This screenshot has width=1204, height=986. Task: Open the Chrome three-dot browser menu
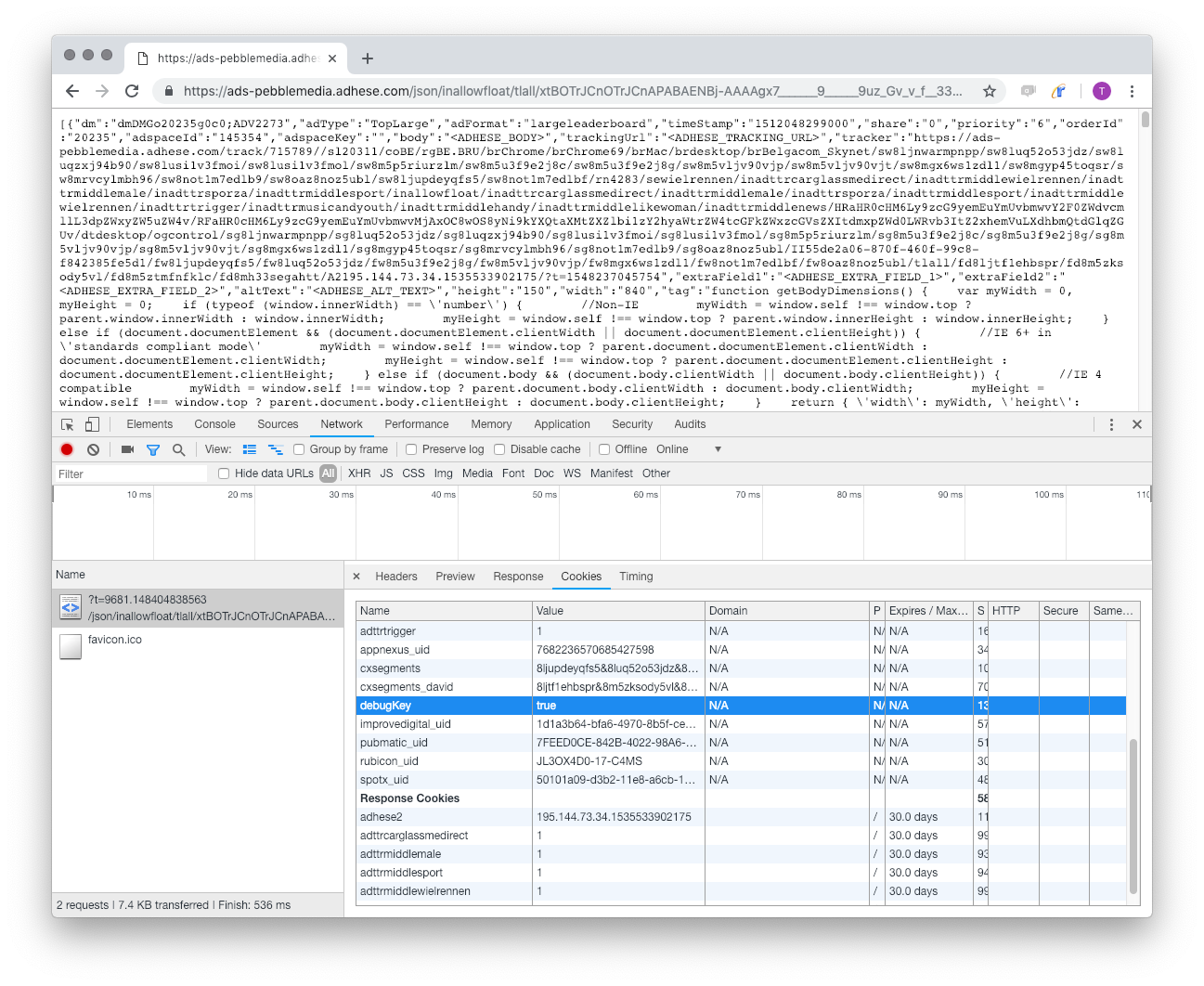click(x=1132, y=91)
